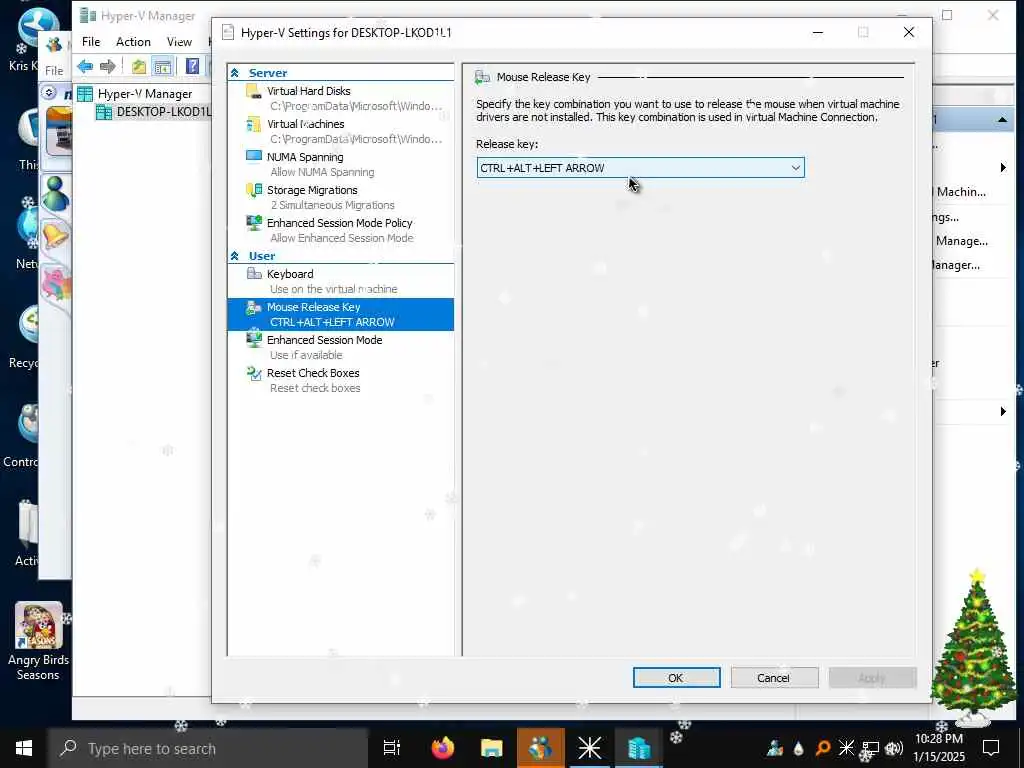Click the Start button
Viewport: 1024px width, 768px height.
24,748
